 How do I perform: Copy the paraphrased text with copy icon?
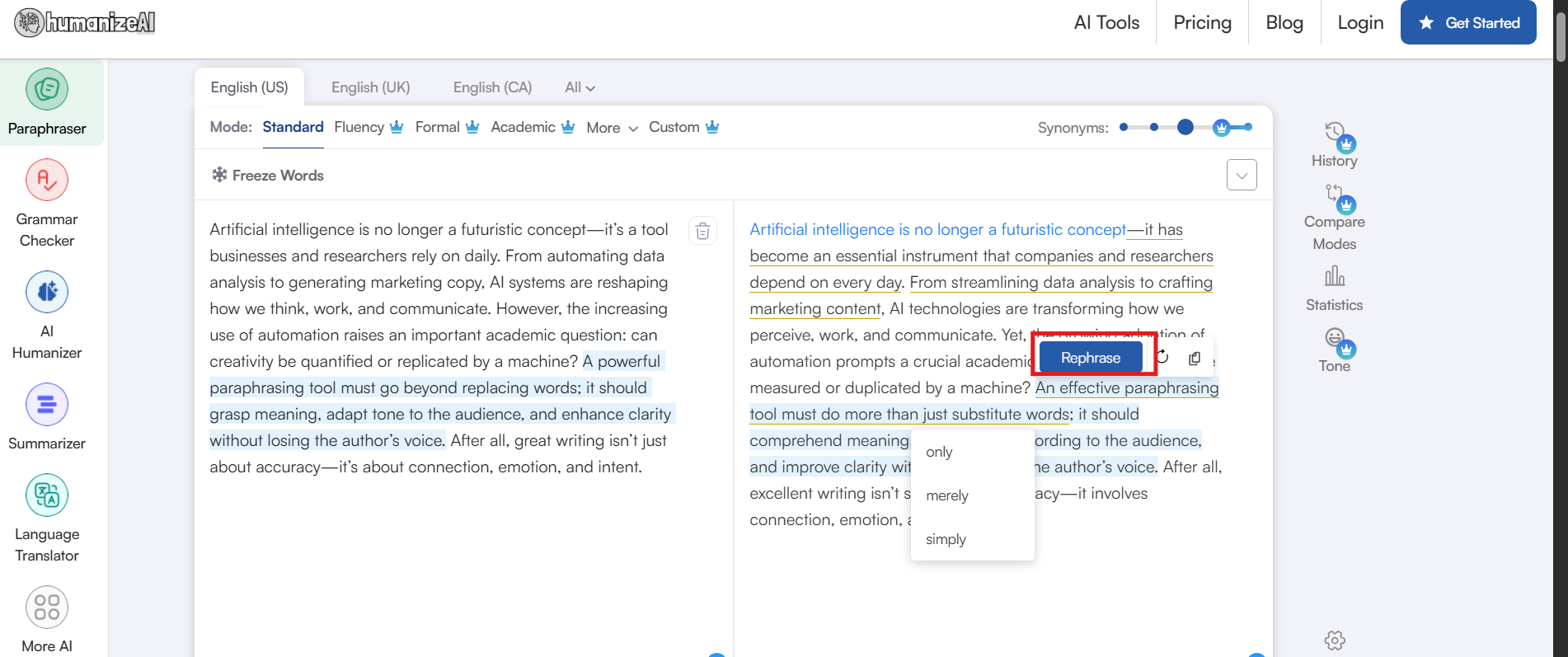pyautogui.click(x=1195, y=358)
